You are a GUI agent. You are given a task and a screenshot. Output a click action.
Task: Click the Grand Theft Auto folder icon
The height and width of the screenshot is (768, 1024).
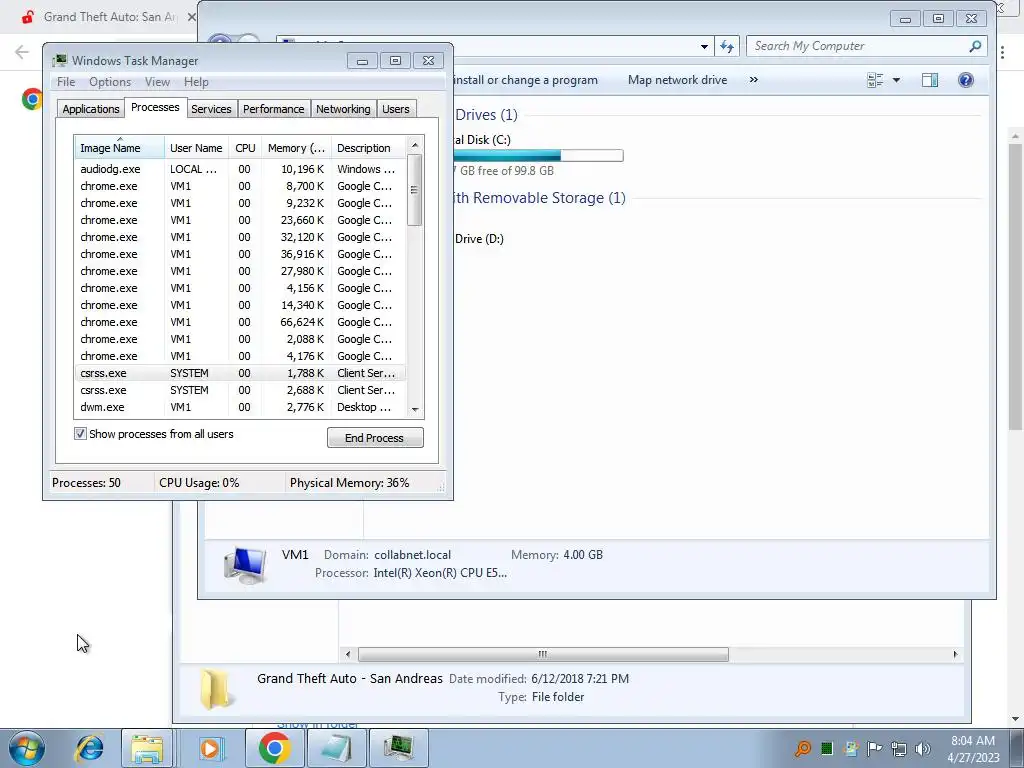[216, 688]
